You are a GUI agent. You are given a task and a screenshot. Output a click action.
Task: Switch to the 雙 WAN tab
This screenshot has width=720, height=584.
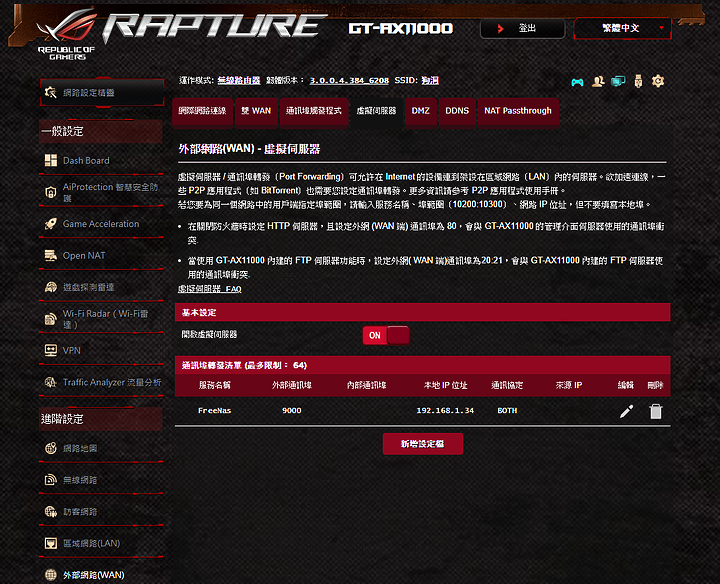tap(256, 111)
